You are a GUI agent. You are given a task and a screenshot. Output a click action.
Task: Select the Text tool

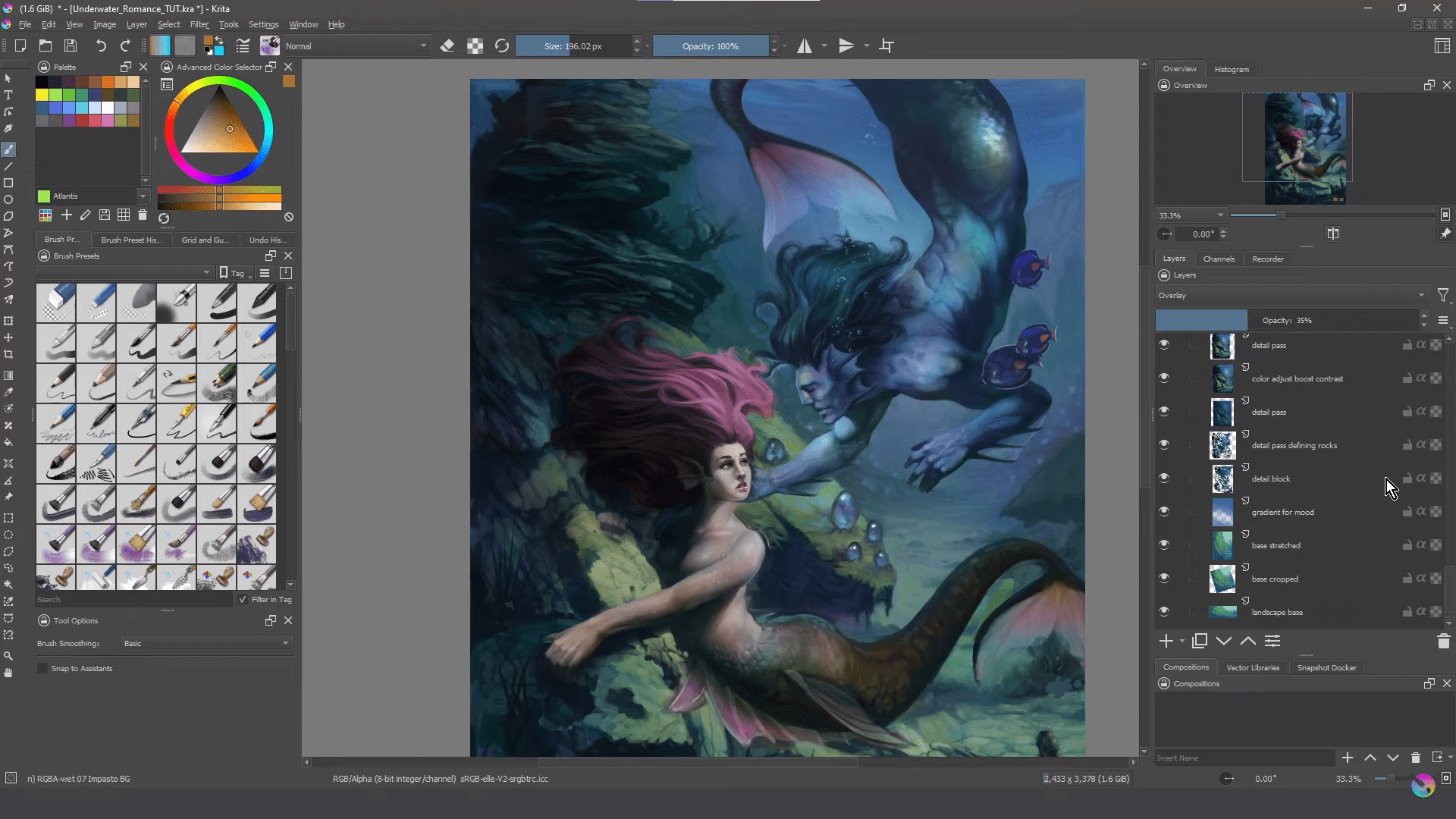8,95
